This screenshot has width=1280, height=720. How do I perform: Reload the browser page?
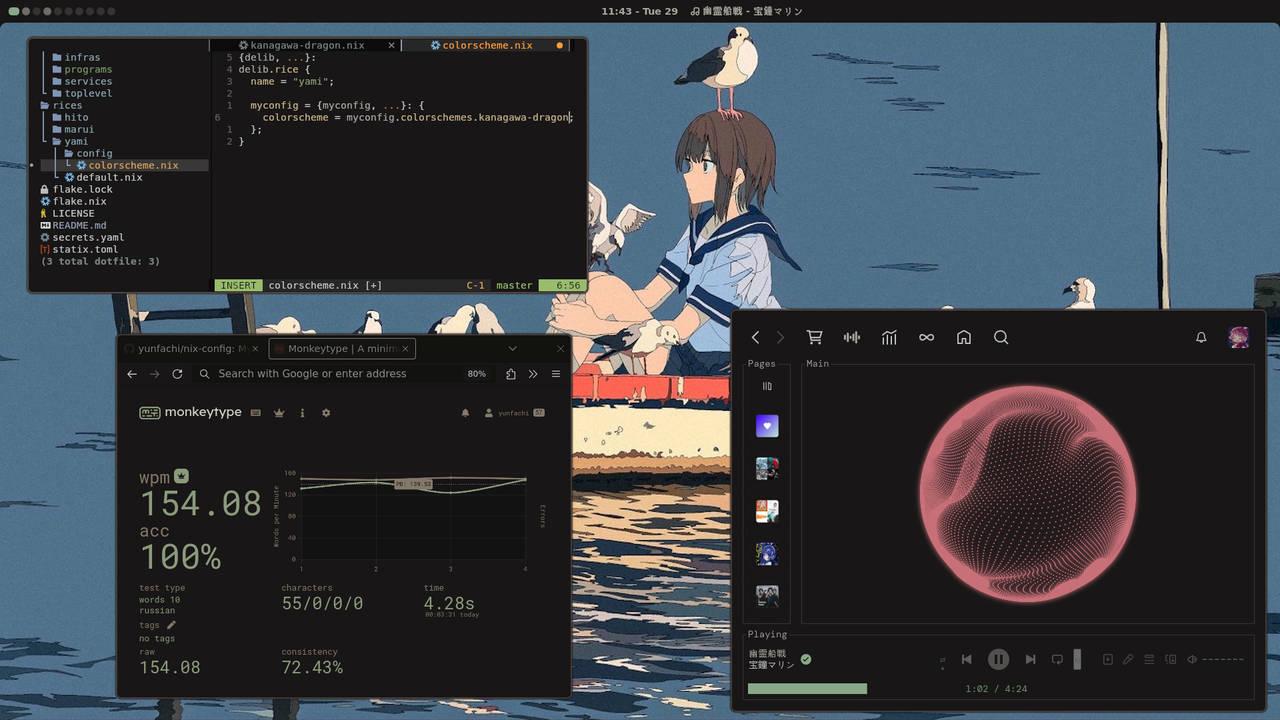177,373
